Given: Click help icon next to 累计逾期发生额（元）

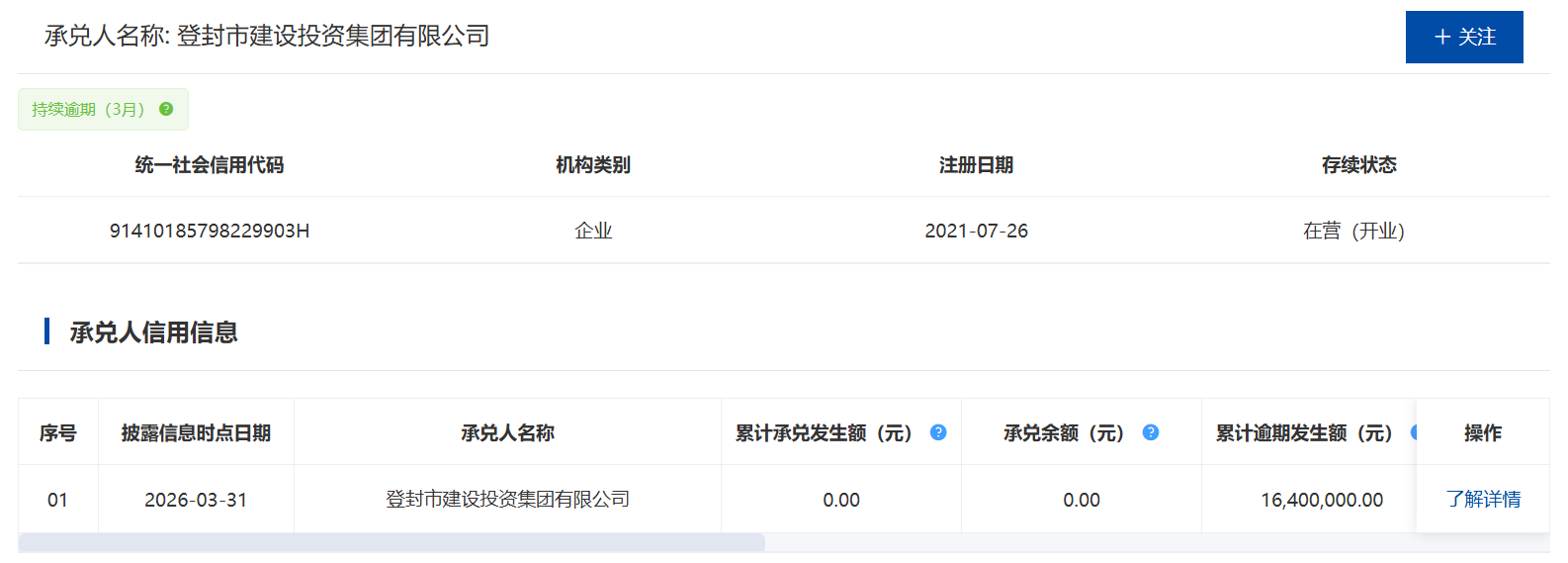Looking at the screenshot, I should [x=1413, y=432].
